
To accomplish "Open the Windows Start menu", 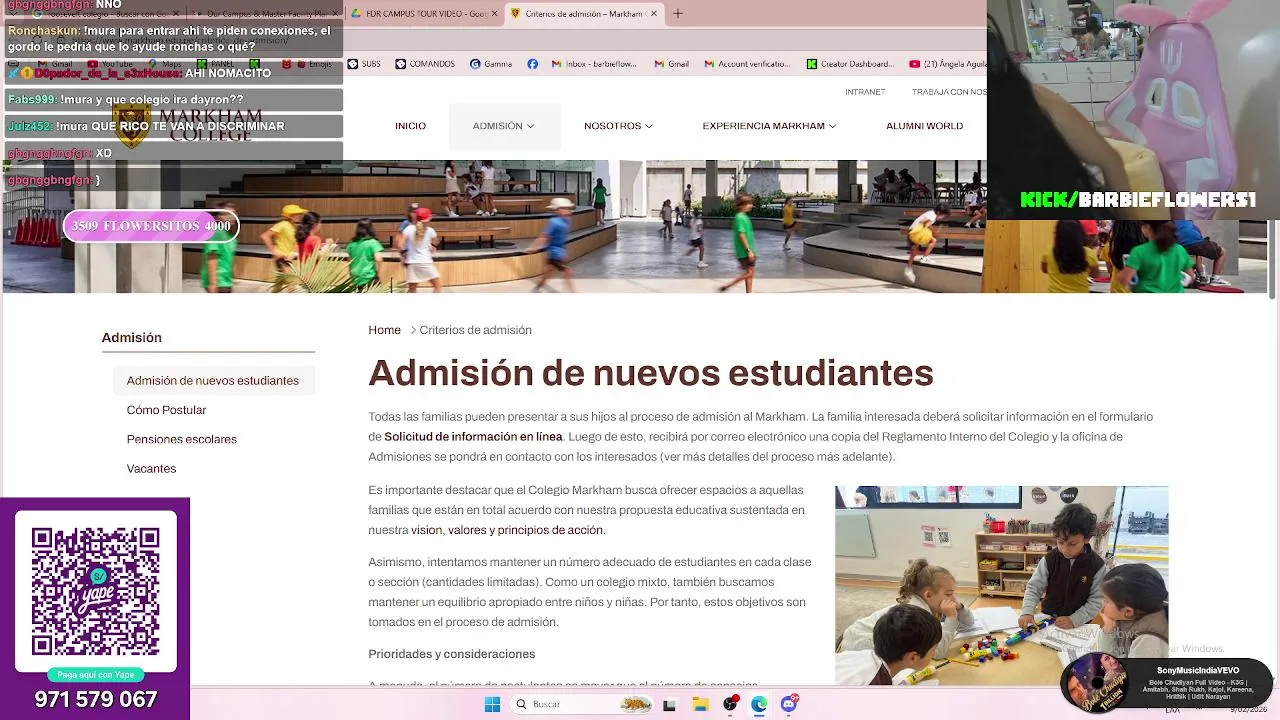I will click(x=492, y=704).
